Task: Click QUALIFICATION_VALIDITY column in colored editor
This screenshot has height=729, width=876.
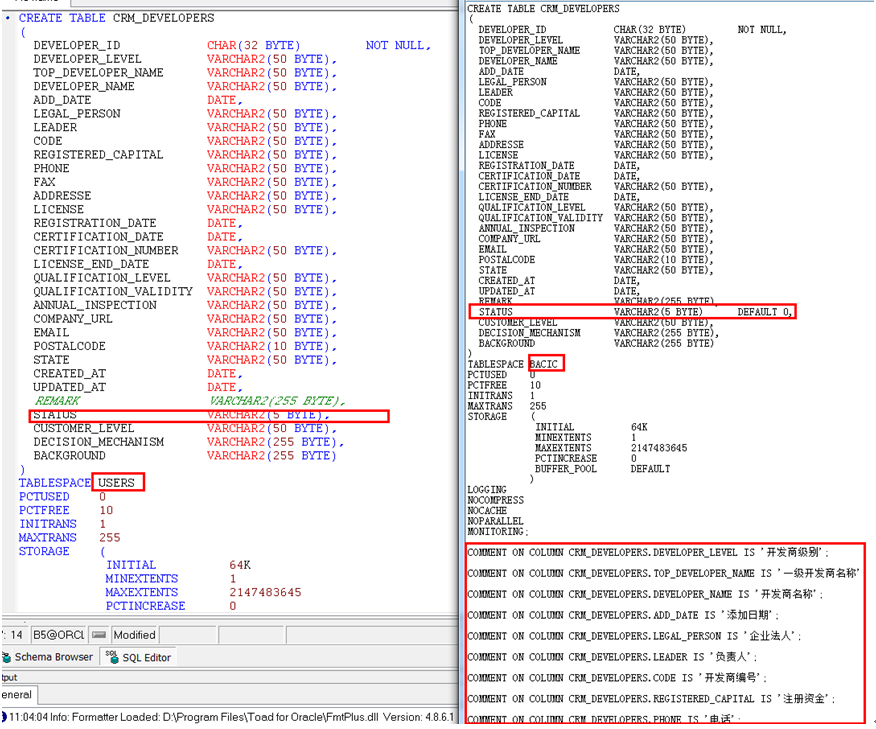Action: pos(113,292)
